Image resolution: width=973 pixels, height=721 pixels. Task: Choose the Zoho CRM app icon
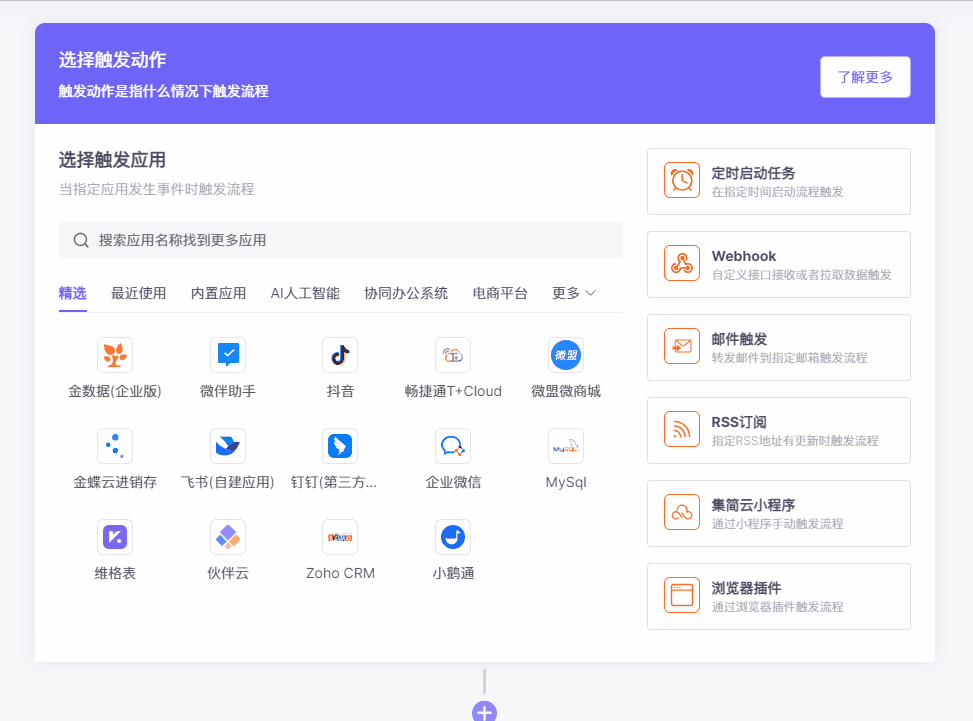pyautogui.click(x=340, y=537)
